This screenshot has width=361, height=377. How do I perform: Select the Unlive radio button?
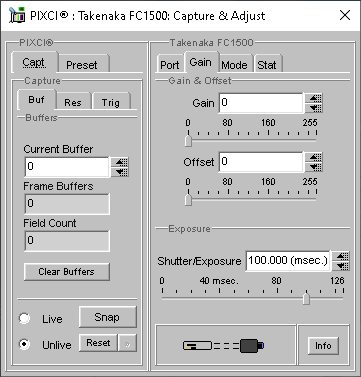point(24,344)
